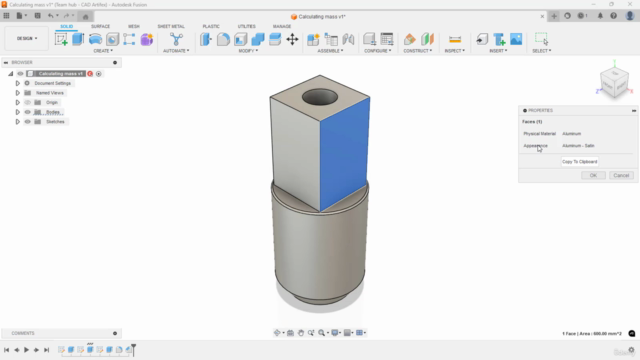Confirm Properties with OK
The width and height of the screenshot is (640, 360).
click(593, 175)
